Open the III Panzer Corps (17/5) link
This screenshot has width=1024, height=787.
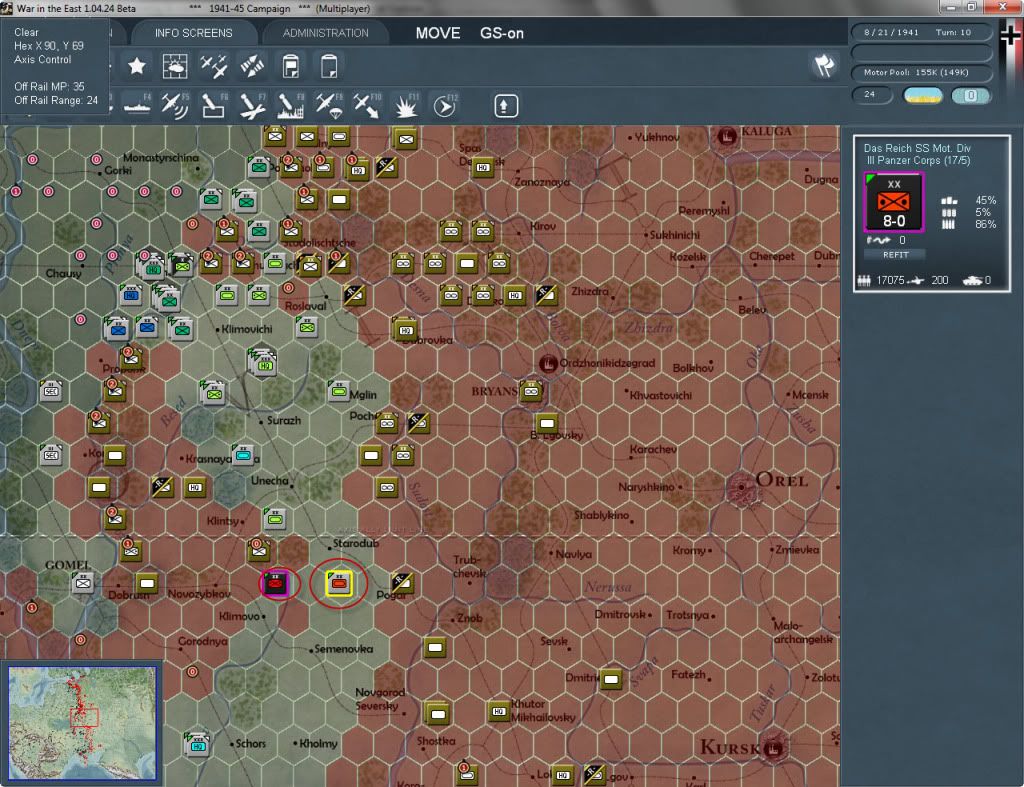[x=918, y=161]
